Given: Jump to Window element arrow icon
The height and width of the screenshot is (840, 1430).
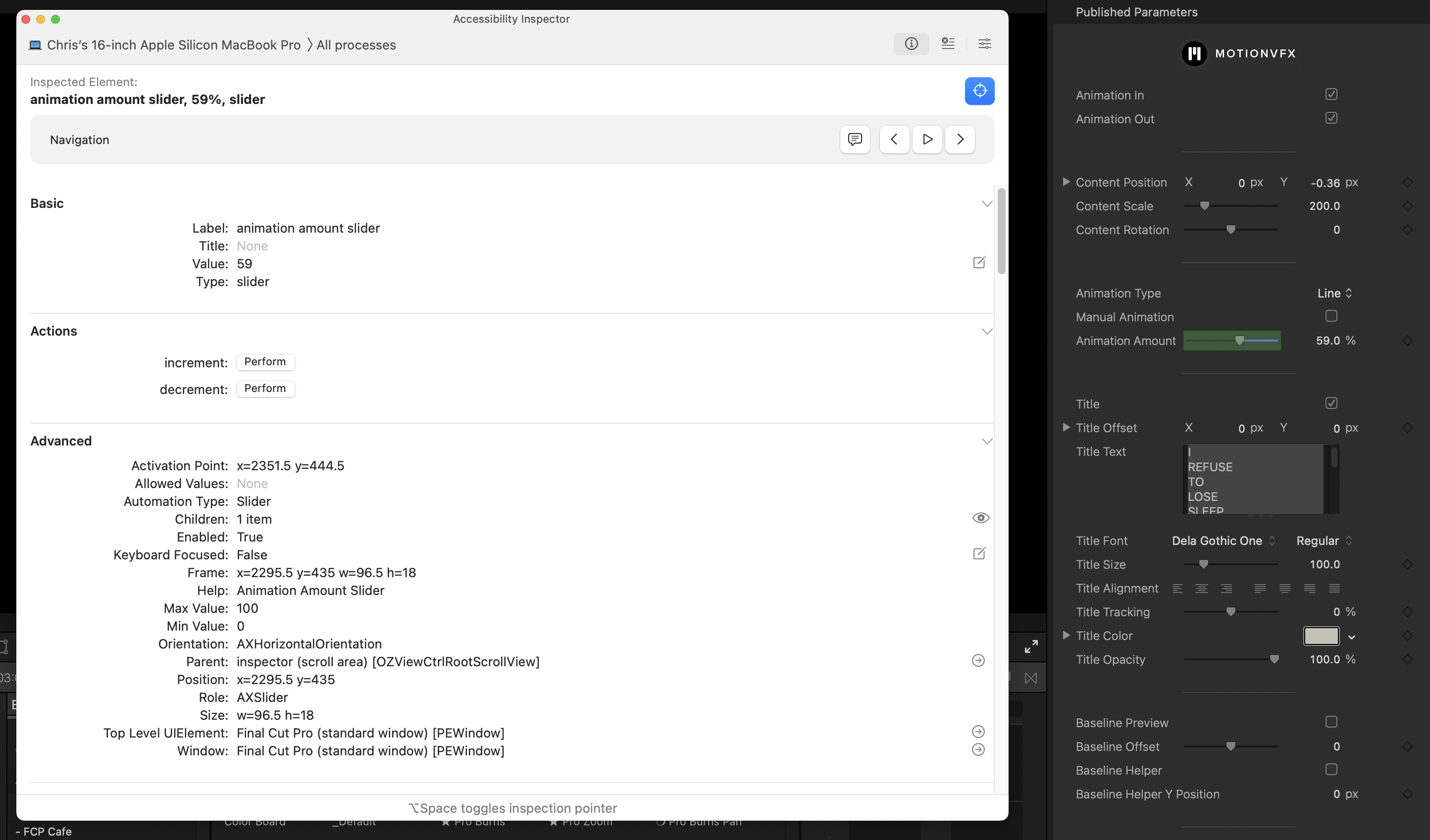Looking at the screenshot, I should tap(978, 750).
